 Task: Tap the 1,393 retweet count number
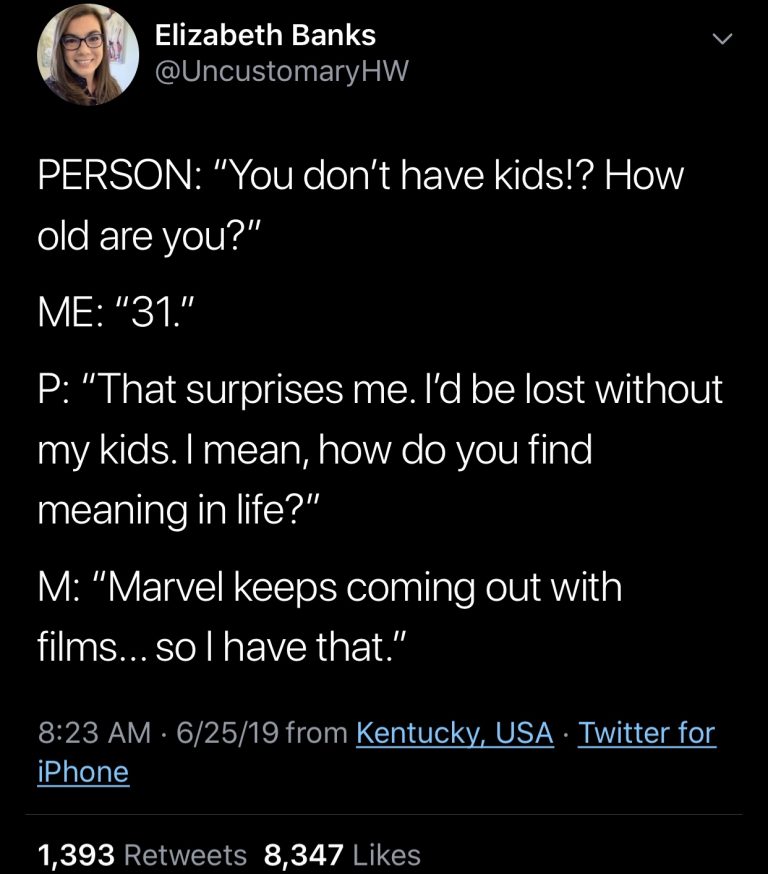pyautogui.click(x=78, y=855)
